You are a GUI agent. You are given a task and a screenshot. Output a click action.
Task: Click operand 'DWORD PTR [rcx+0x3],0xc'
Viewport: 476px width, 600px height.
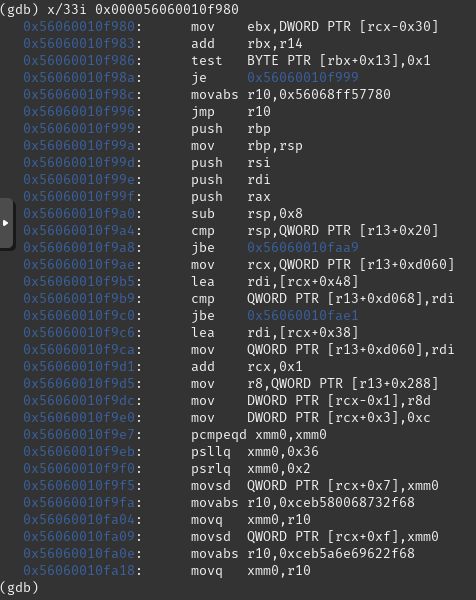339,417
